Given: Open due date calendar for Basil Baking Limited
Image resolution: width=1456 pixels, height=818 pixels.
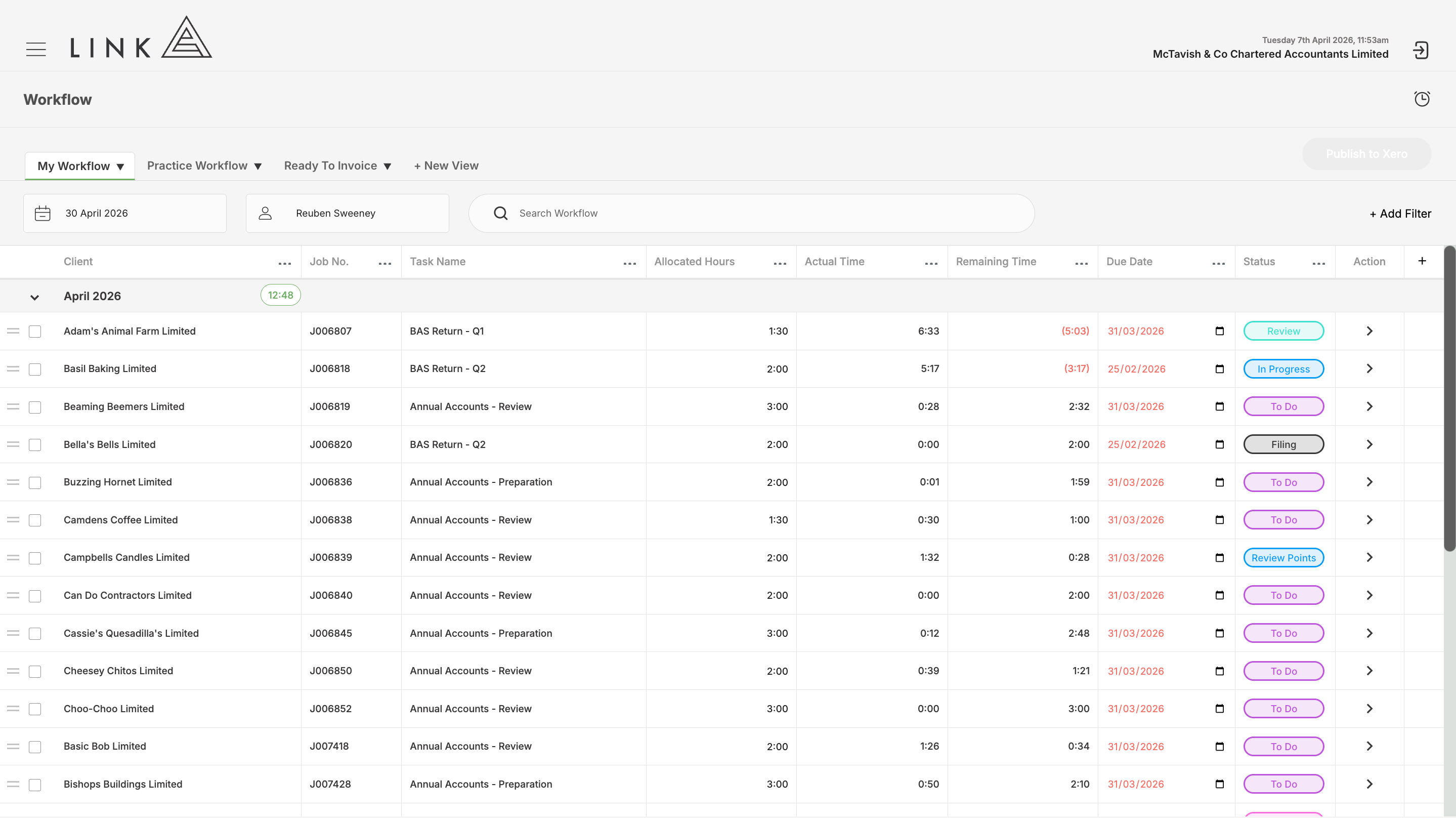Looking at the screenshot, I should [x=1219, y=369].
